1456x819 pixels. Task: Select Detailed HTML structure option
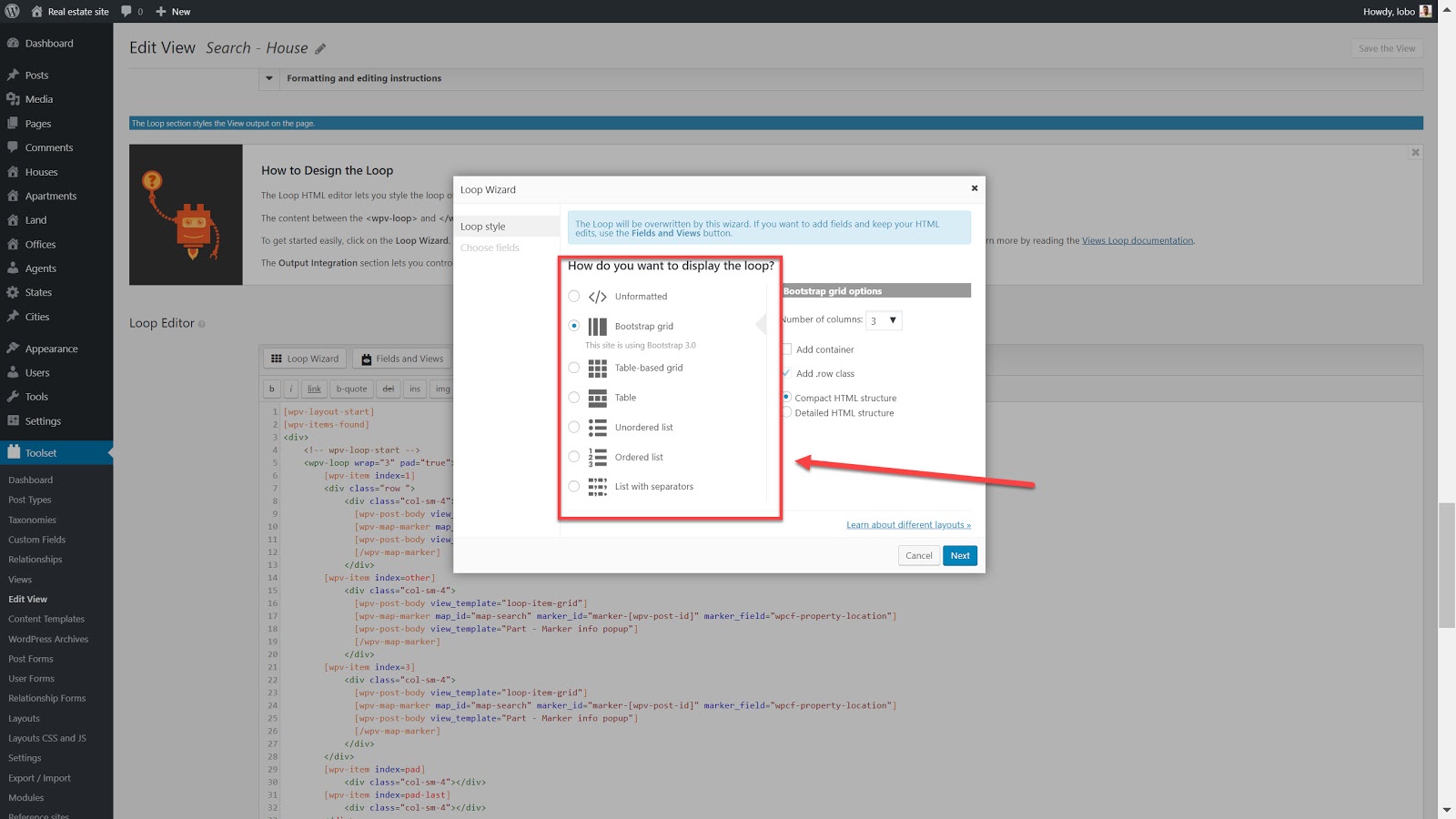point(787,413)
